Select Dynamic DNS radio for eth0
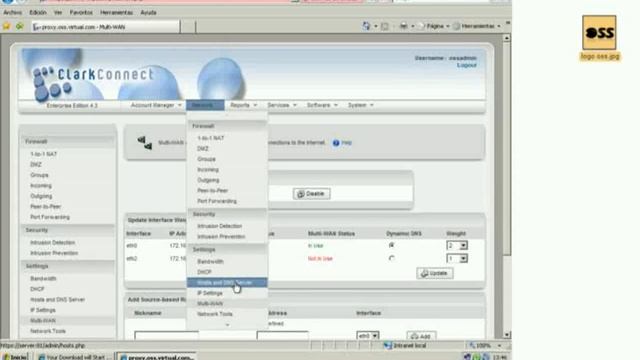The image size is (640, 360). pyautogui.click(x=391, y=245)
